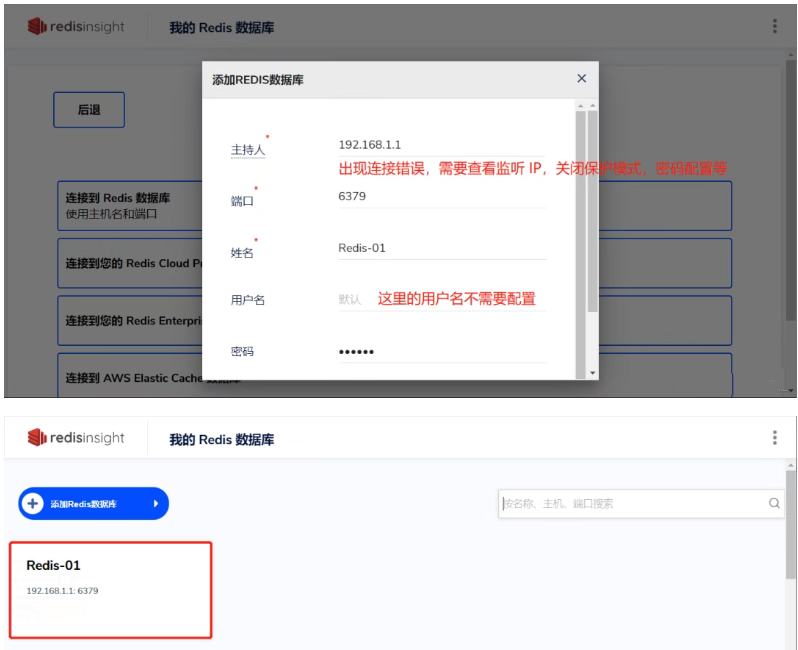Screen dimensions: 798x650
Task: Click the search magnifier icon
Action: tap(774, 503)
